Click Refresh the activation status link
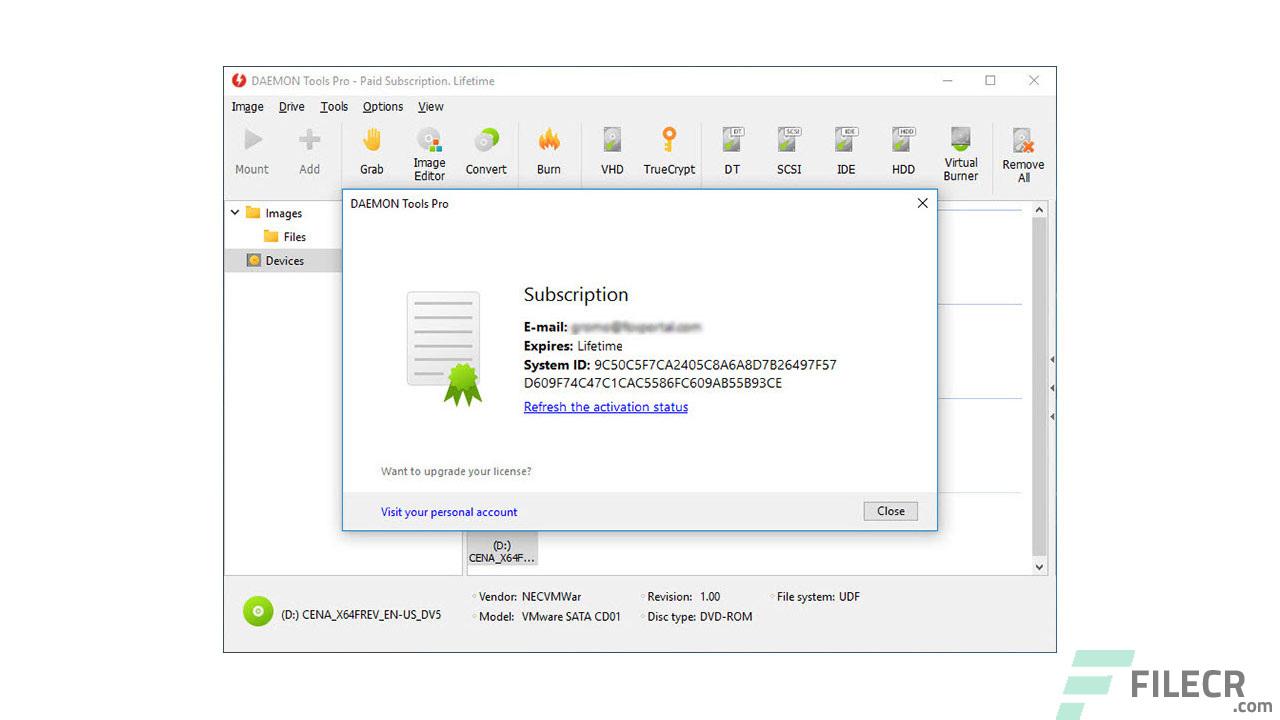 pos(606,407)
